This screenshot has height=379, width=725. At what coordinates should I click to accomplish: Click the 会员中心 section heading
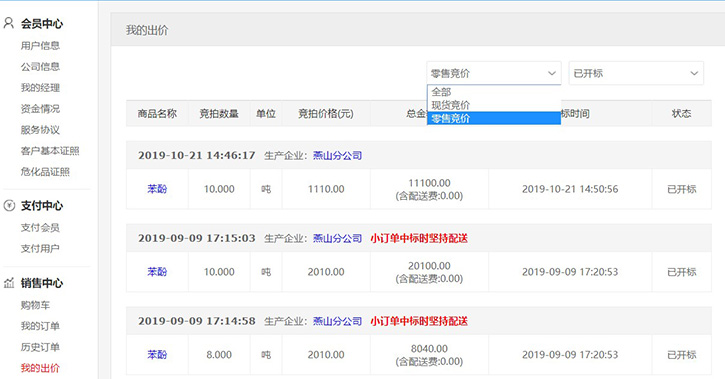coord(42,24)
